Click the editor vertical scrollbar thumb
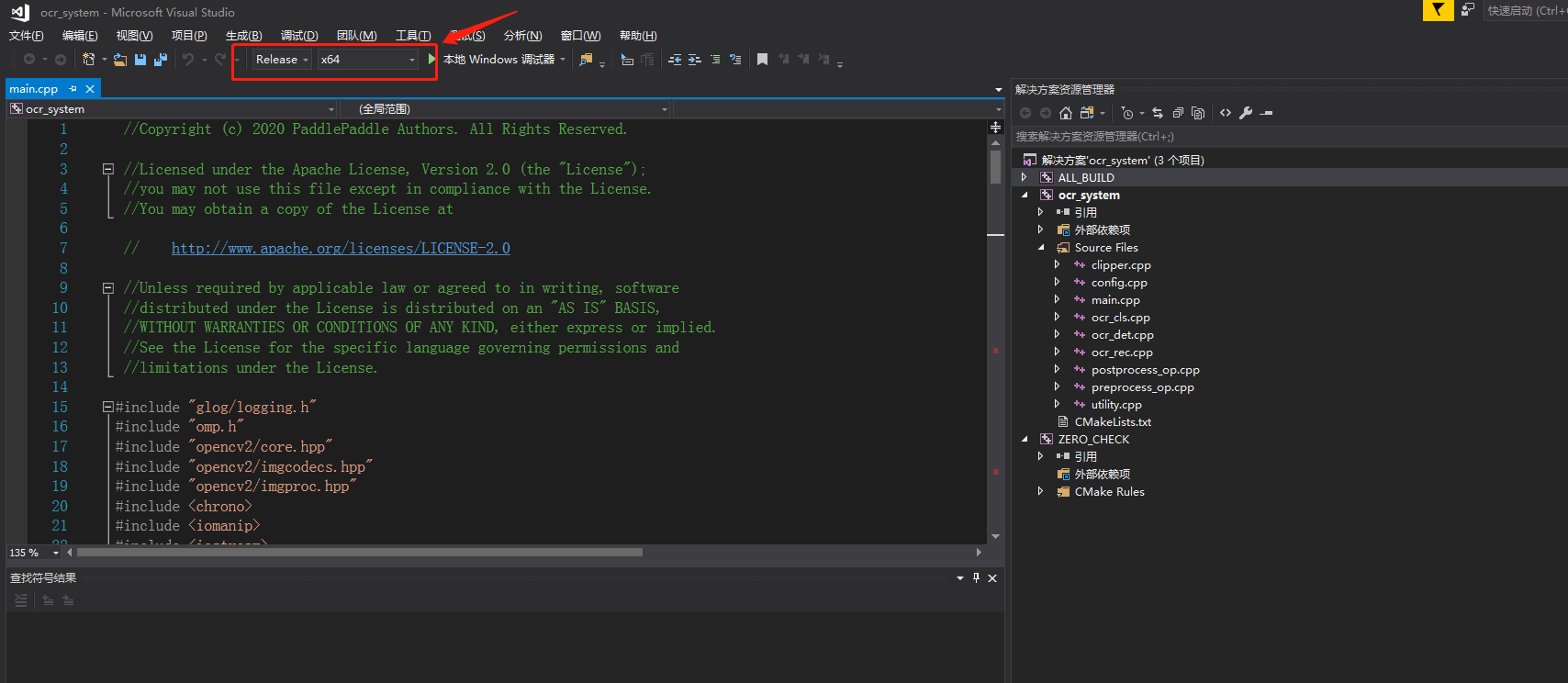The image size is (1568, 683). (995, 167)
